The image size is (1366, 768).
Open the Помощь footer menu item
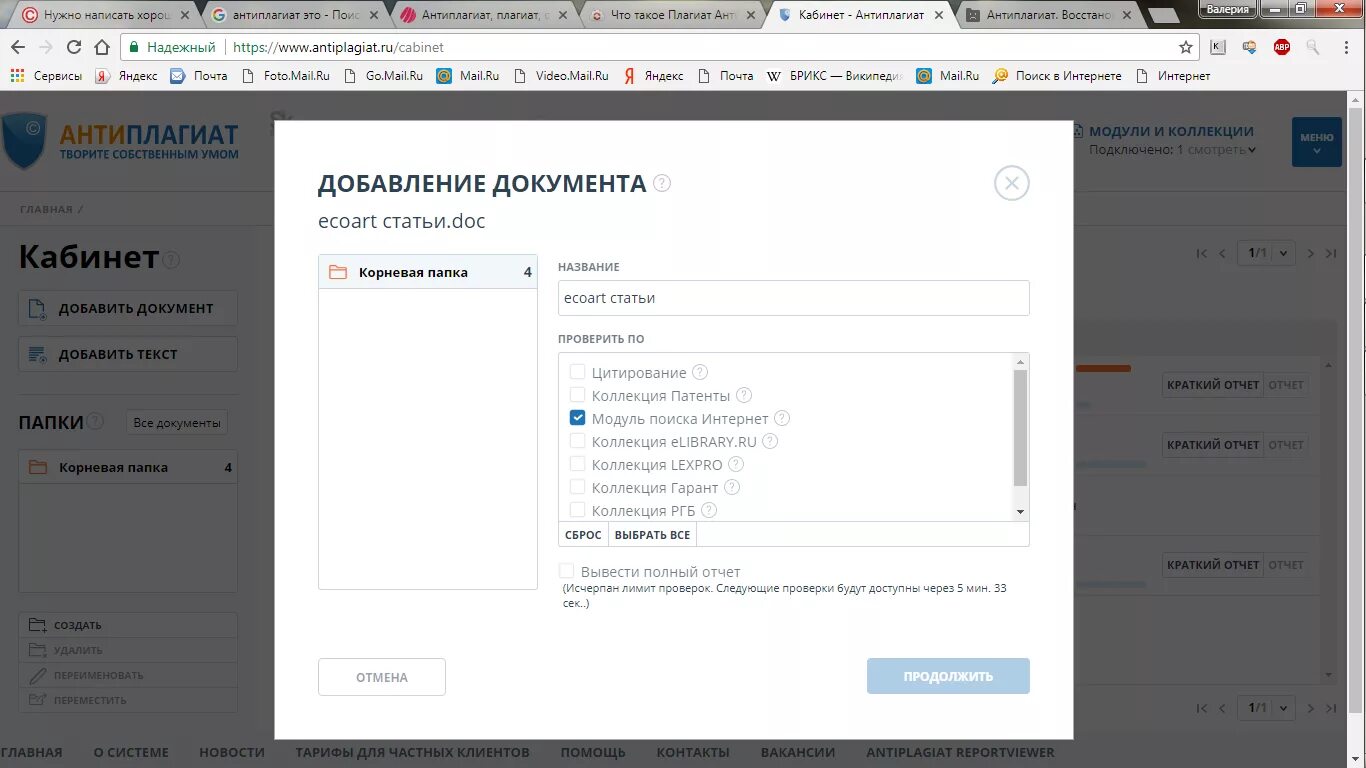[x=593, y=752]
